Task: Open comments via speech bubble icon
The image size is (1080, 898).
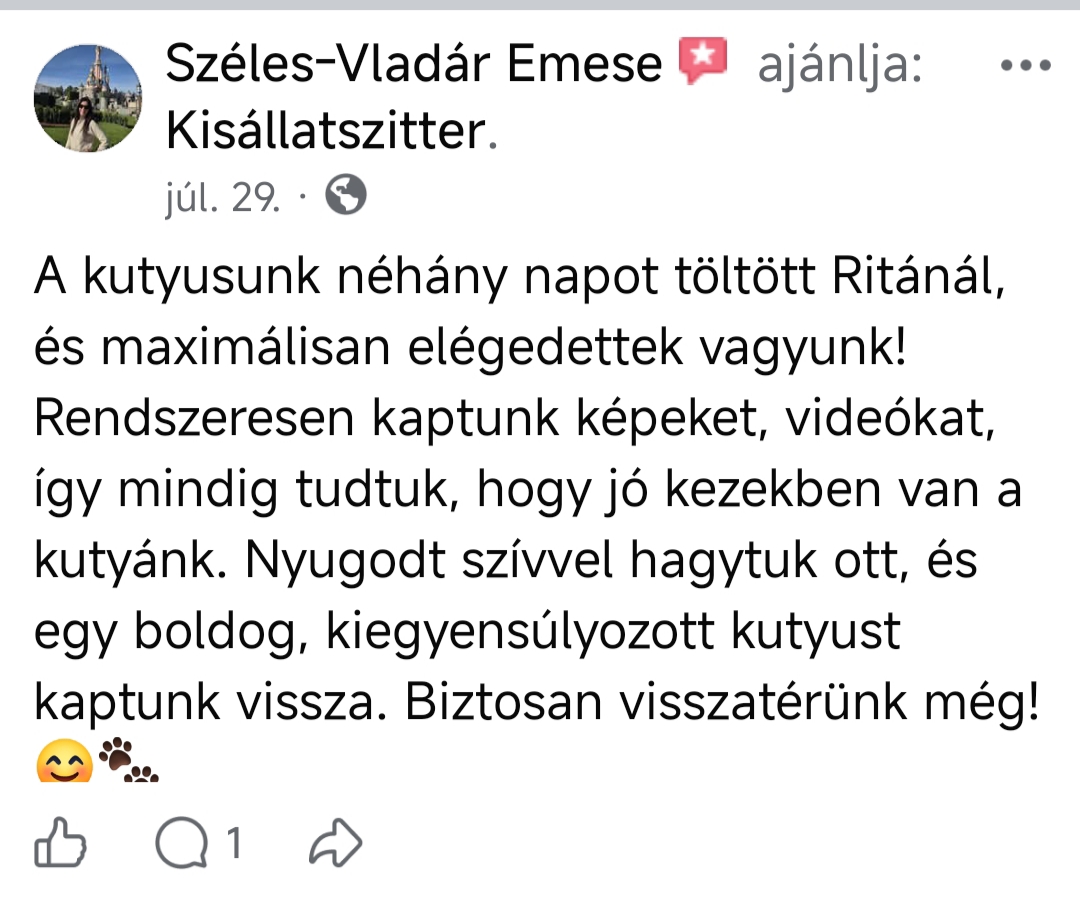Action: pos(180,845)
